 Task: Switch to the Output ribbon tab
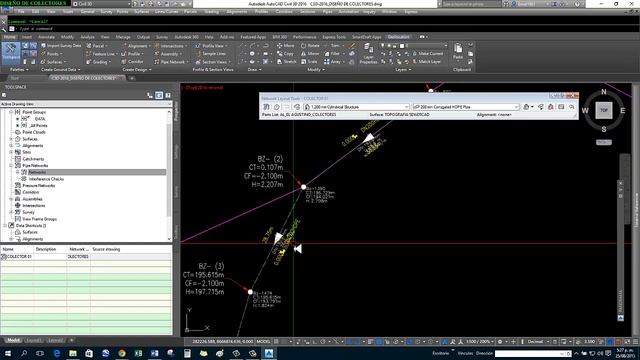(143, 37)
